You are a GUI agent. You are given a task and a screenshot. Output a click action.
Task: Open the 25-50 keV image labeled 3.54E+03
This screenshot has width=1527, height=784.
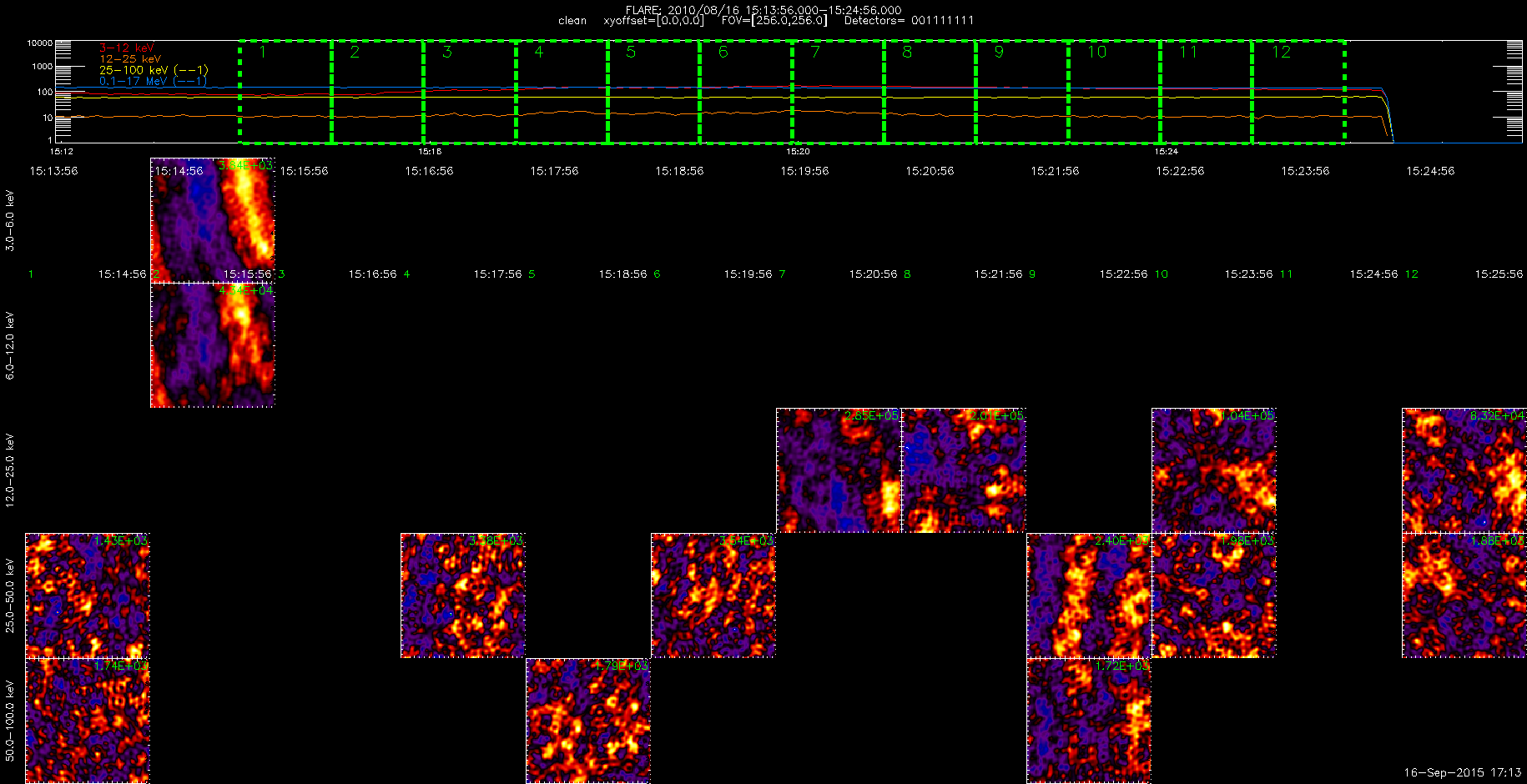pyautogui.click(x=713, y=596)
